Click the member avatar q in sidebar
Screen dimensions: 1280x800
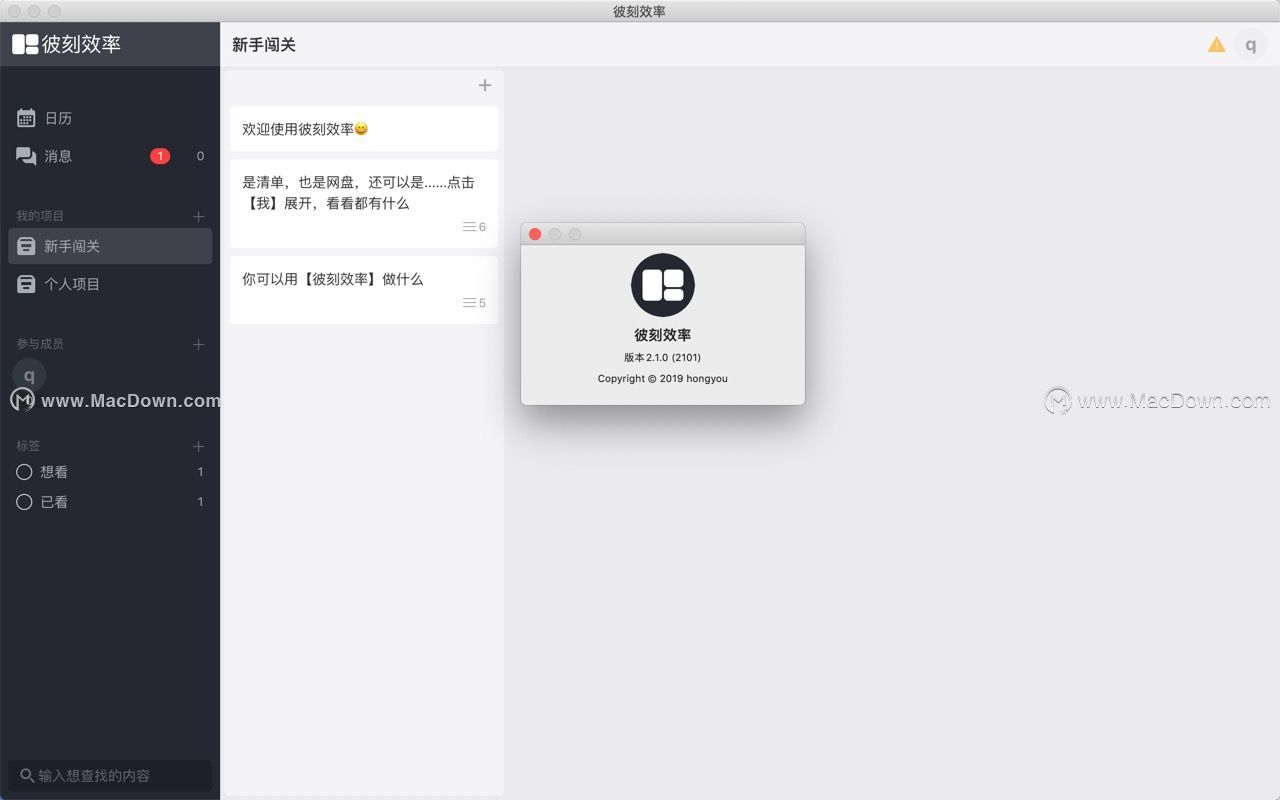pyautogui.click(x=29, y=375)
